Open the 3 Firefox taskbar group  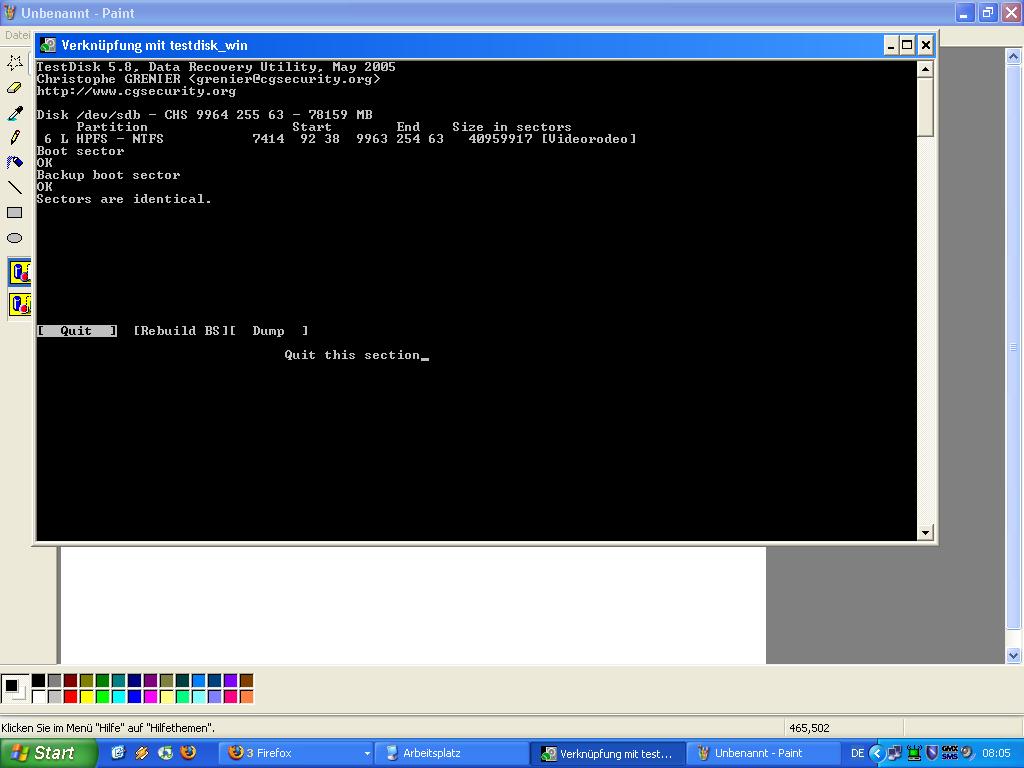[x=295, y=753]
